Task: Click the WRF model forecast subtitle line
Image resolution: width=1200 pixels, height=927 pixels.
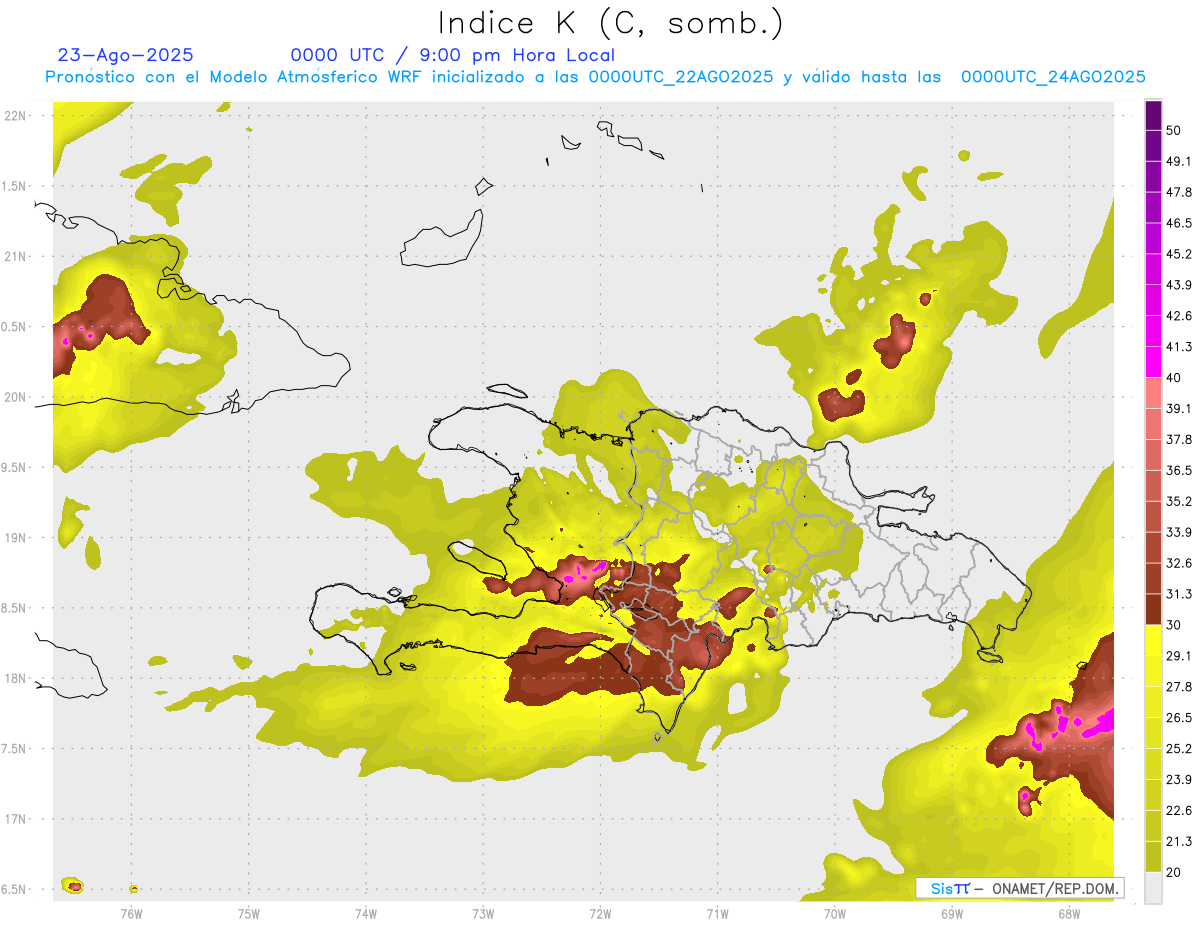Action: tap(595, 77)
